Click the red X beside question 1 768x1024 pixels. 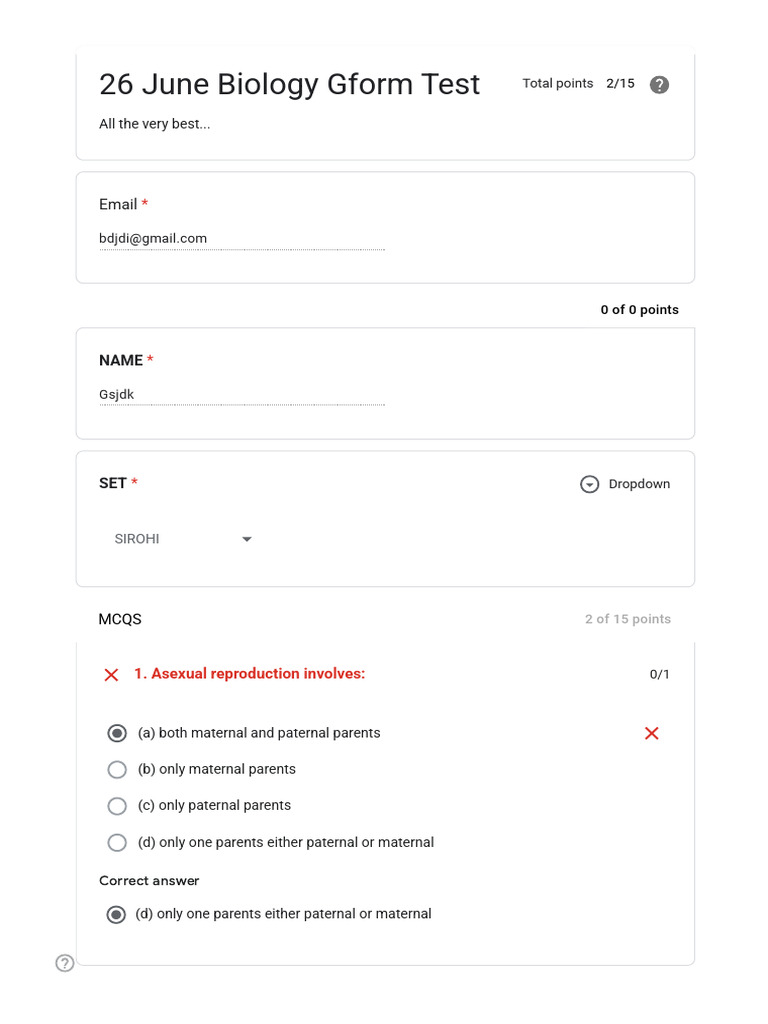tap(112, 675)
